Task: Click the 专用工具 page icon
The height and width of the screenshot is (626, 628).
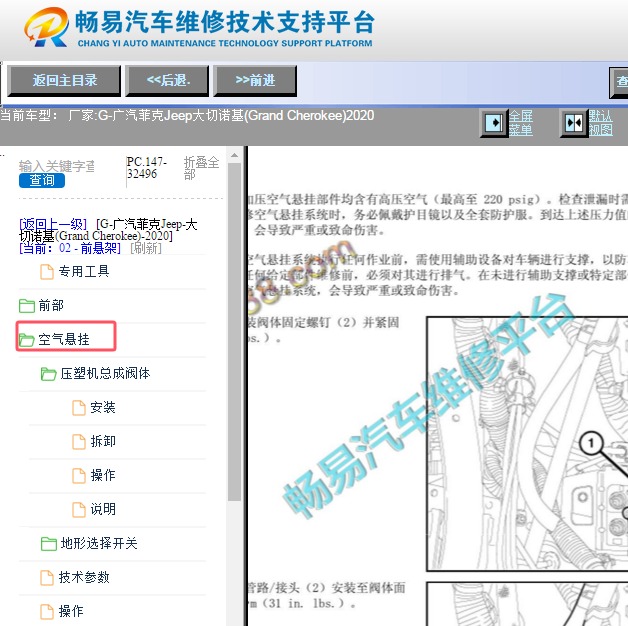Action: [47, 272]
